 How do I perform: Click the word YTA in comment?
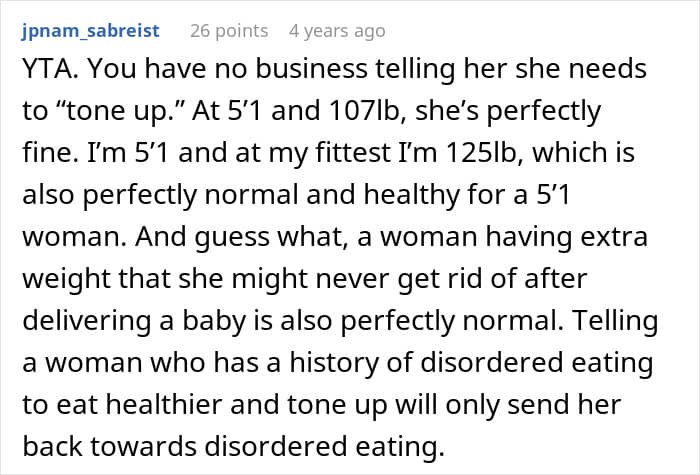[x=48, y=69]
